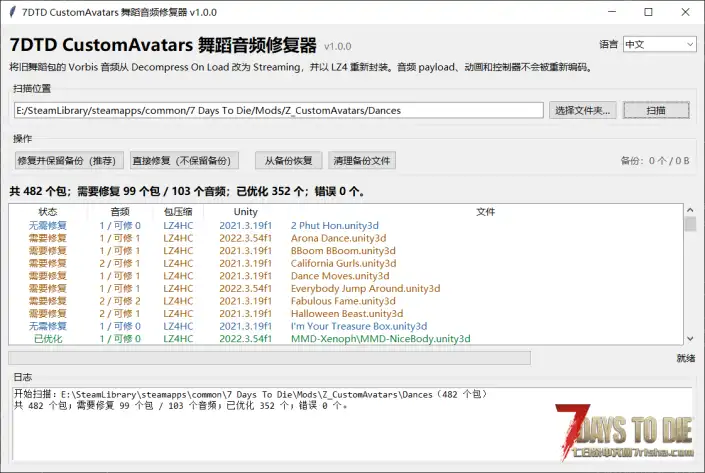Select row Everybody Jump Around.unity3d

346,288
